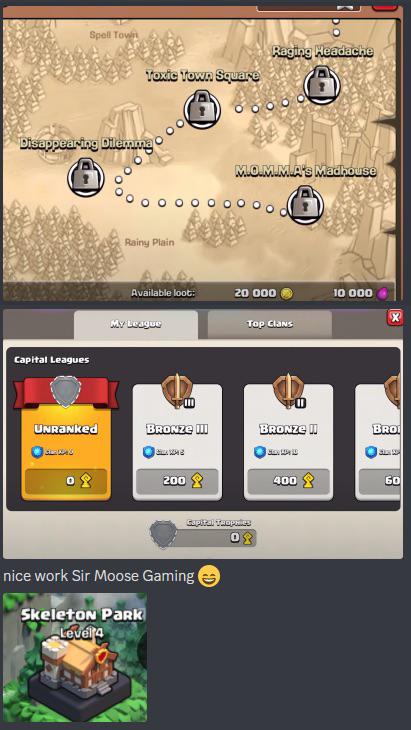Viewport: 411px width, 730px height.
Task: Tap the Raging Headache lock icon
Action: pos(322,85)
